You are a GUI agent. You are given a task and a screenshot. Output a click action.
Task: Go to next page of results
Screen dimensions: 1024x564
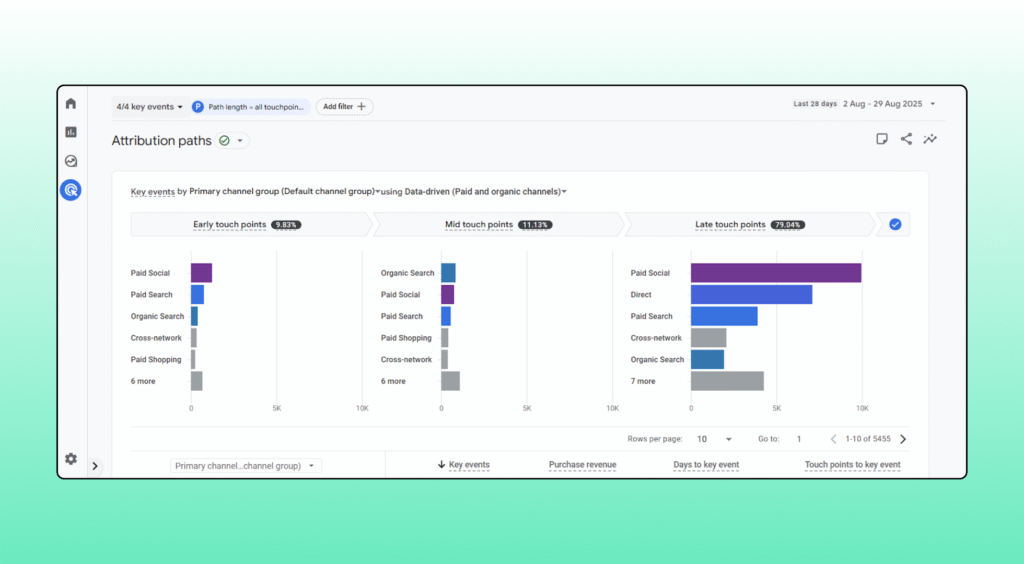point(903,439)
